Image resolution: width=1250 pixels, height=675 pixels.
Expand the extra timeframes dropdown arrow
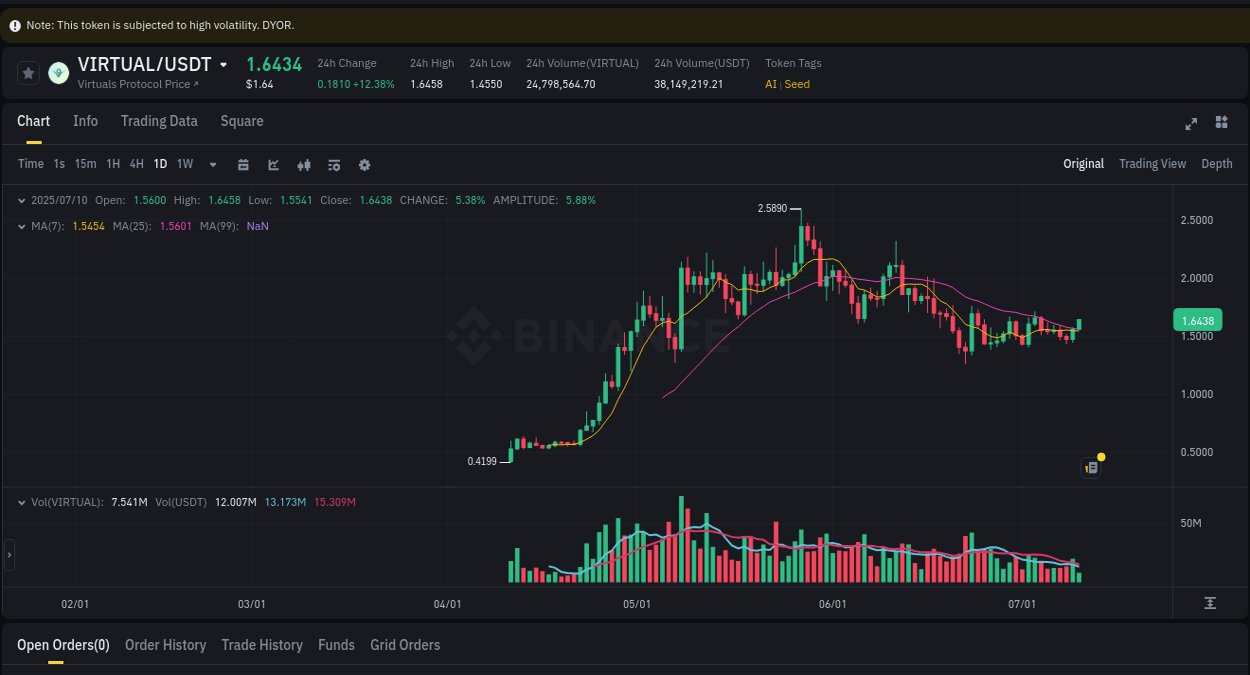pyautogui.click(x=212, y=164)
